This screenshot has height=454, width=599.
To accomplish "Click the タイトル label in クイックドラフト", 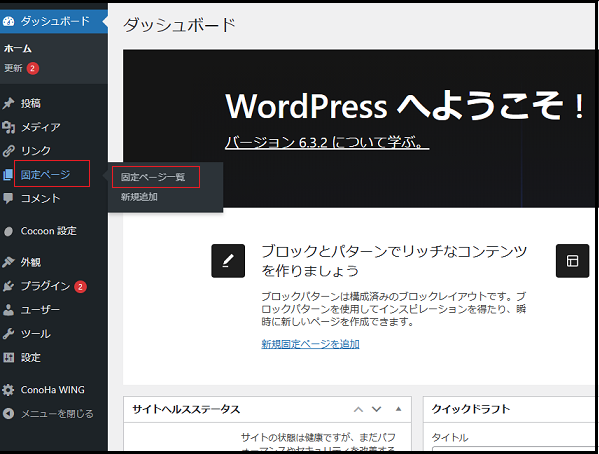I will click(x=450, y=437).
